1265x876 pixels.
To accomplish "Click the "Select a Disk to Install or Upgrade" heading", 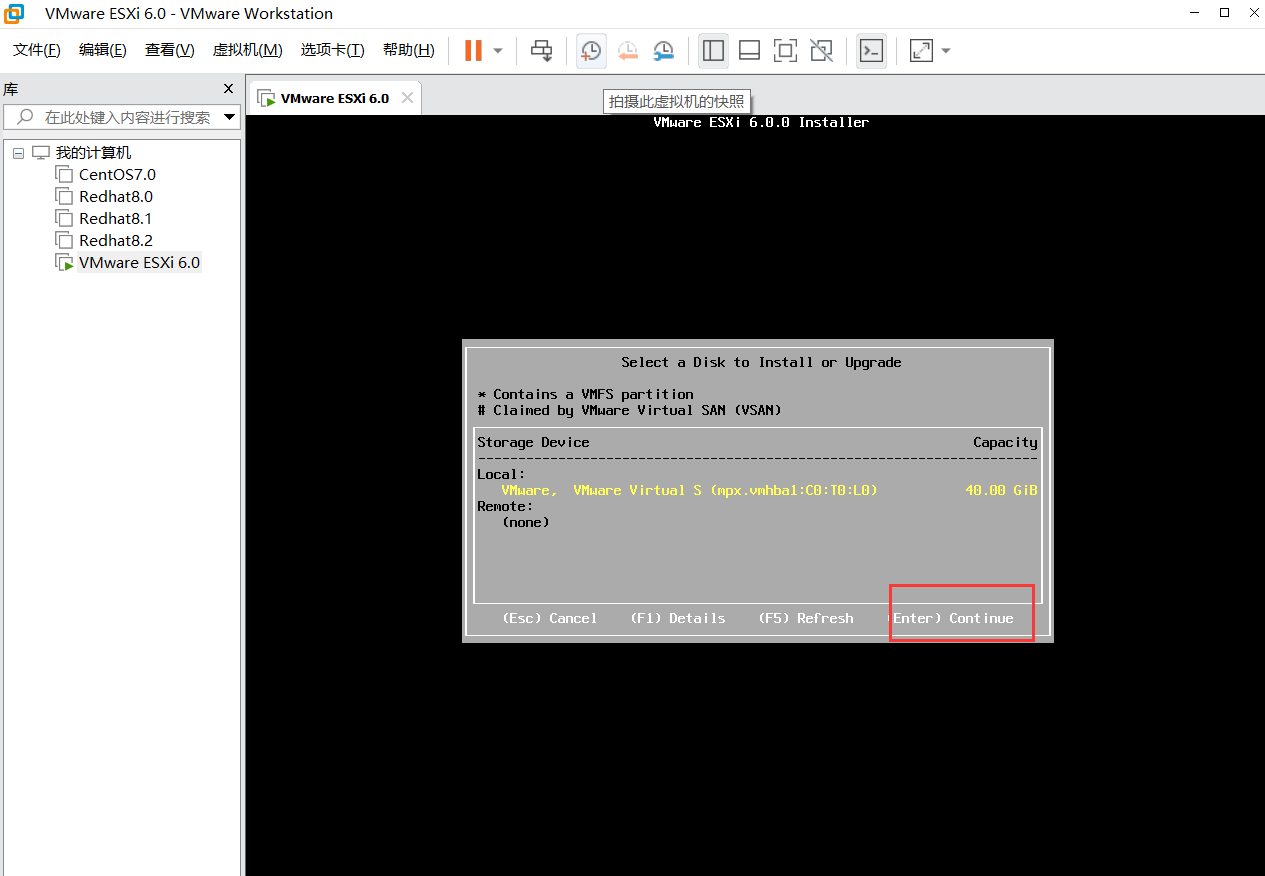I will tap(761, 362).
